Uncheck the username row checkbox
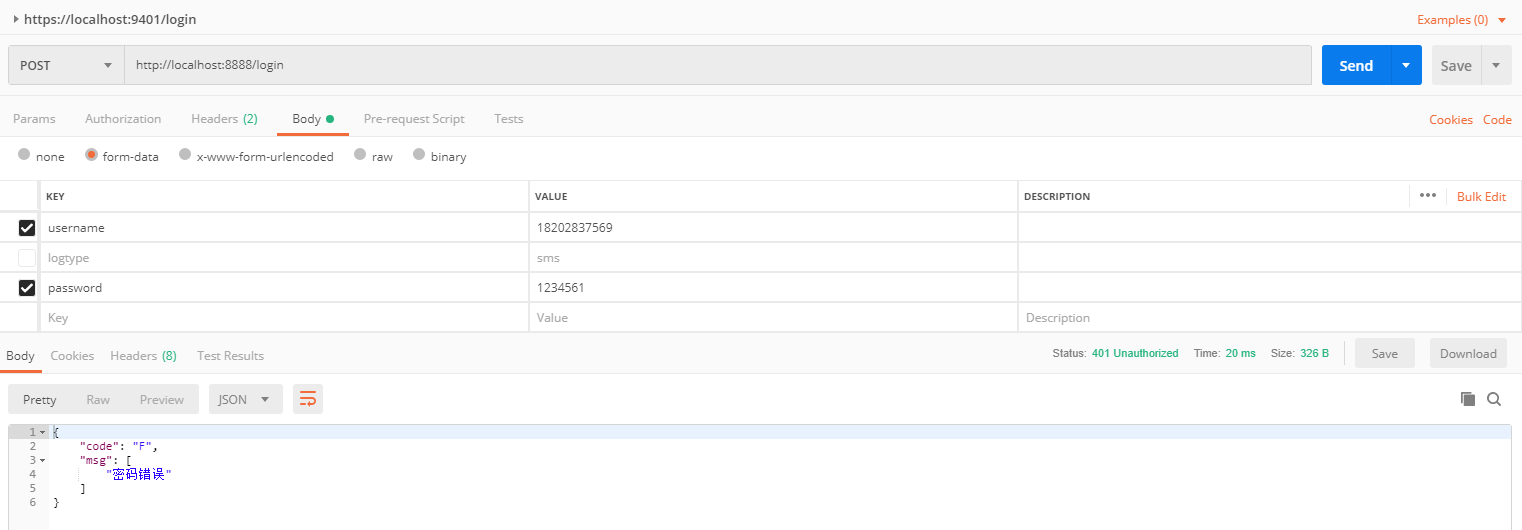 click(x=27, y=228)
